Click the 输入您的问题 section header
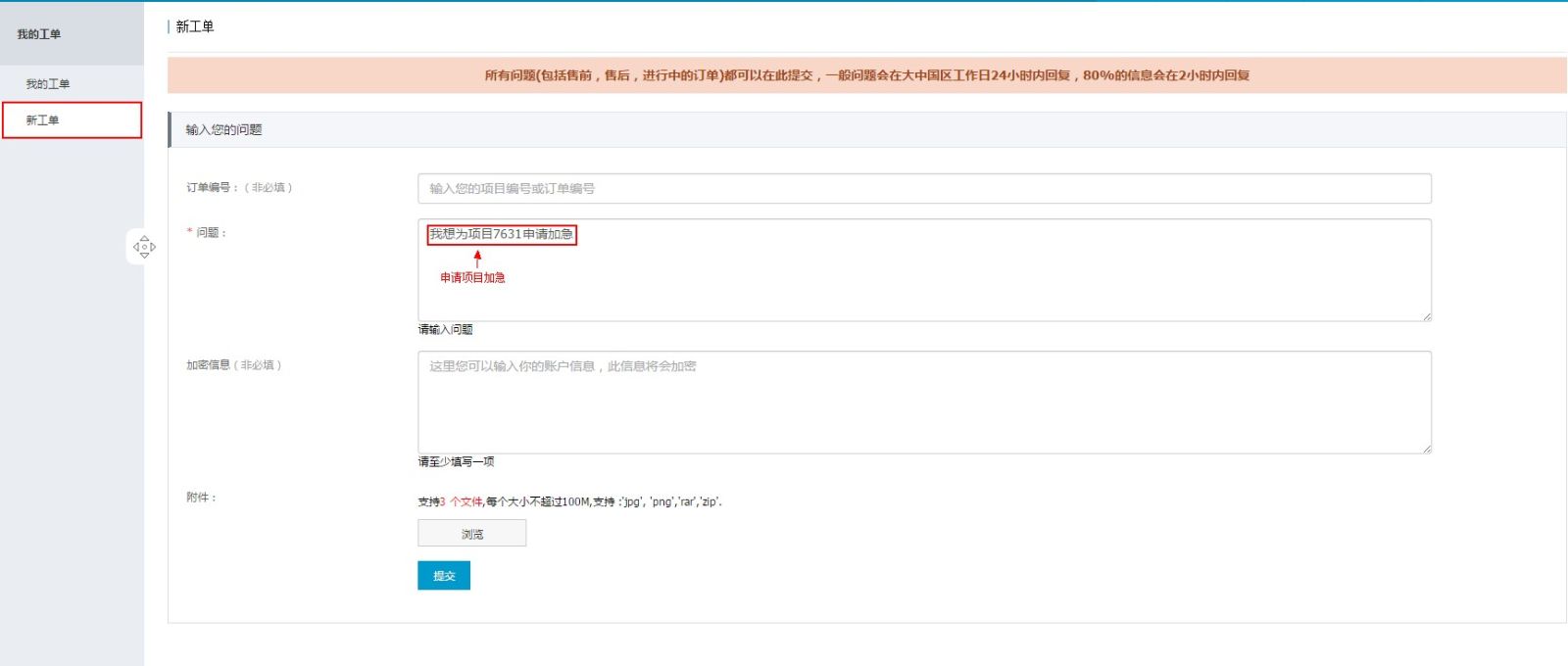 [x=224, y=129]
